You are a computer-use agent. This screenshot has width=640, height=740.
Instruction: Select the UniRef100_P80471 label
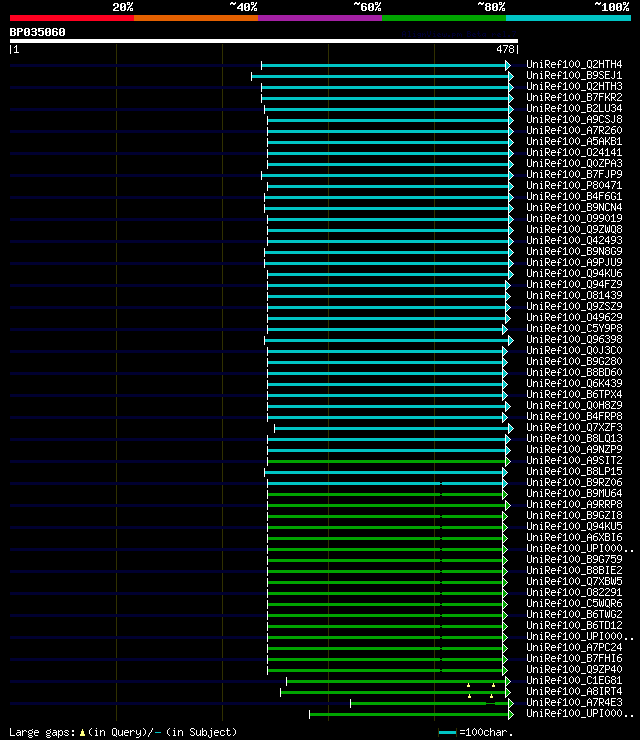click(x=574, y=185)
